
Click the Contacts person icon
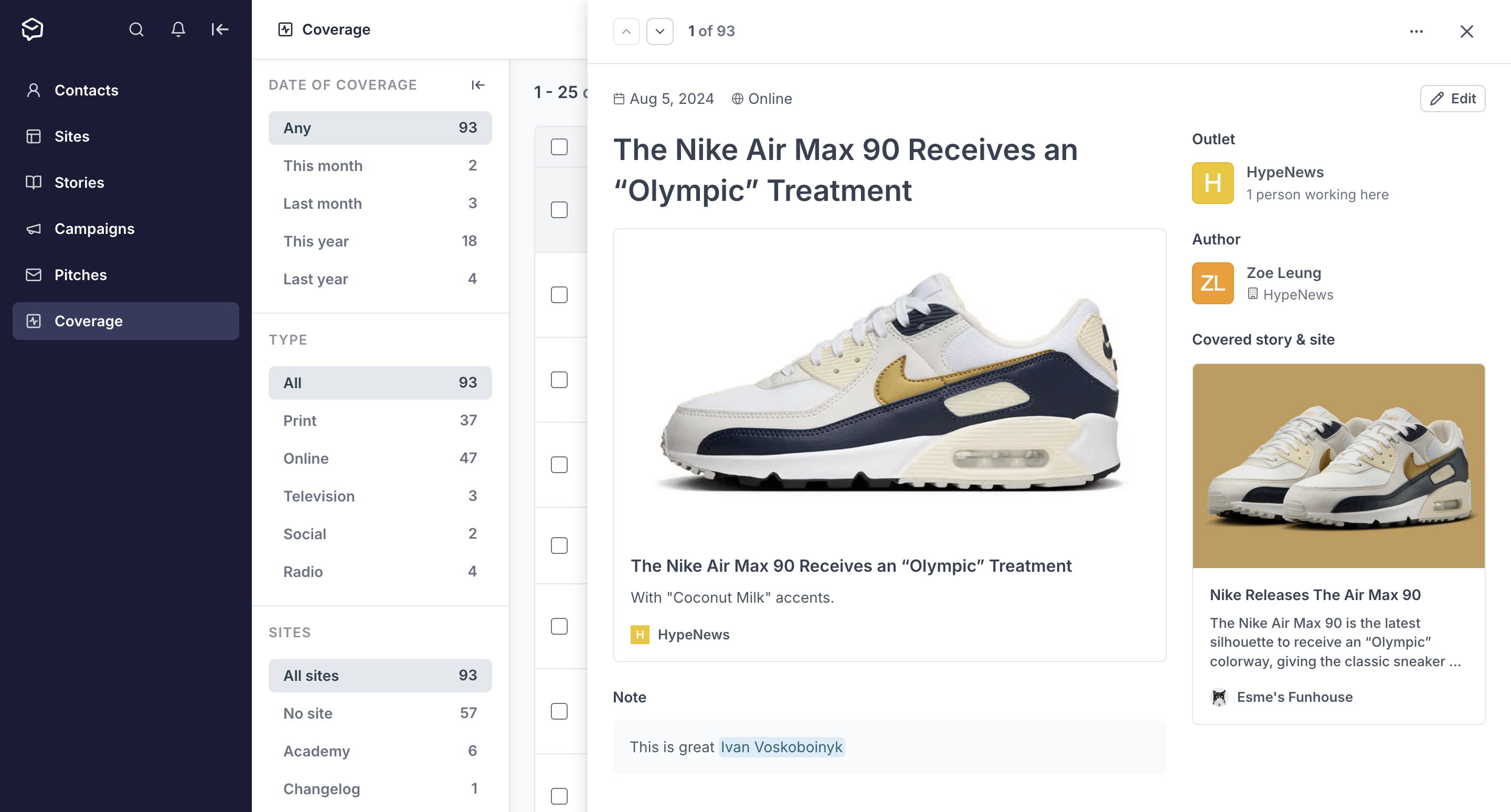(x=34, y=90)
